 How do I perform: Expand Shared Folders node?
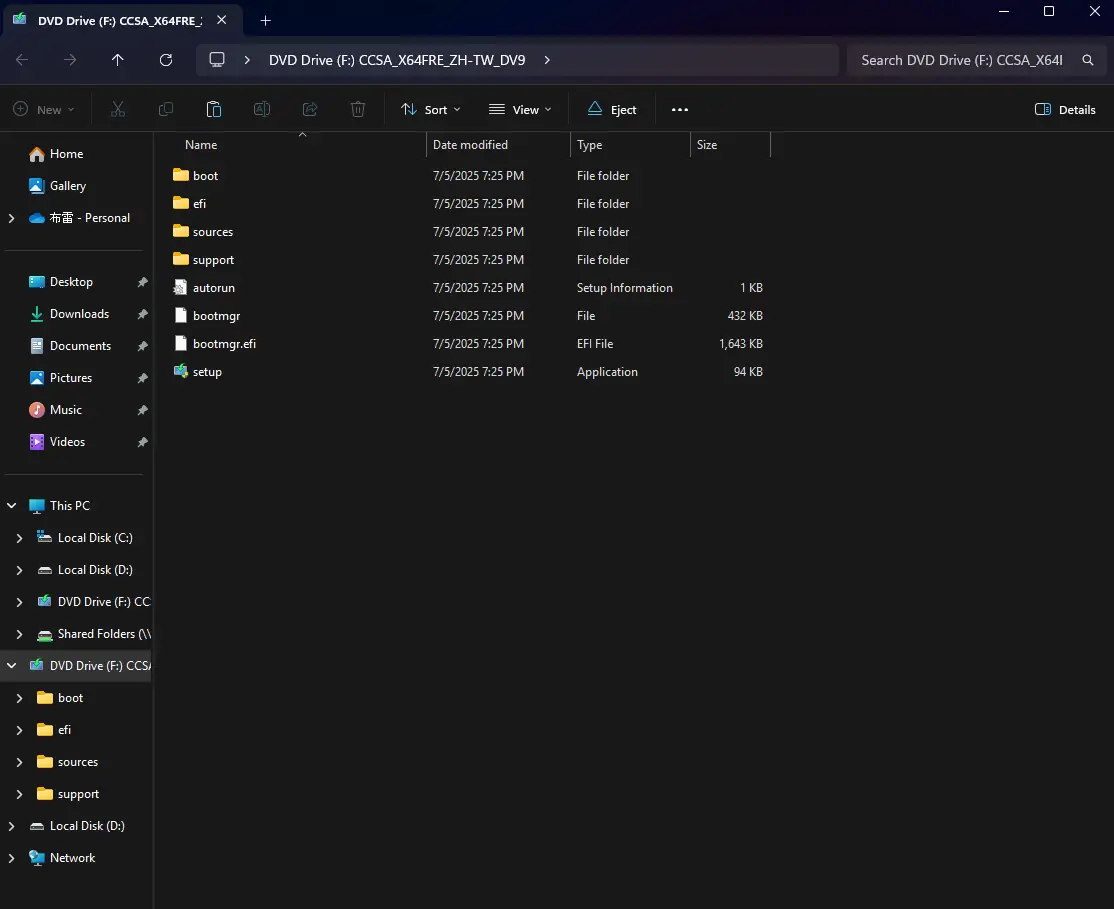pyautogui.click(x=19, y=634)
